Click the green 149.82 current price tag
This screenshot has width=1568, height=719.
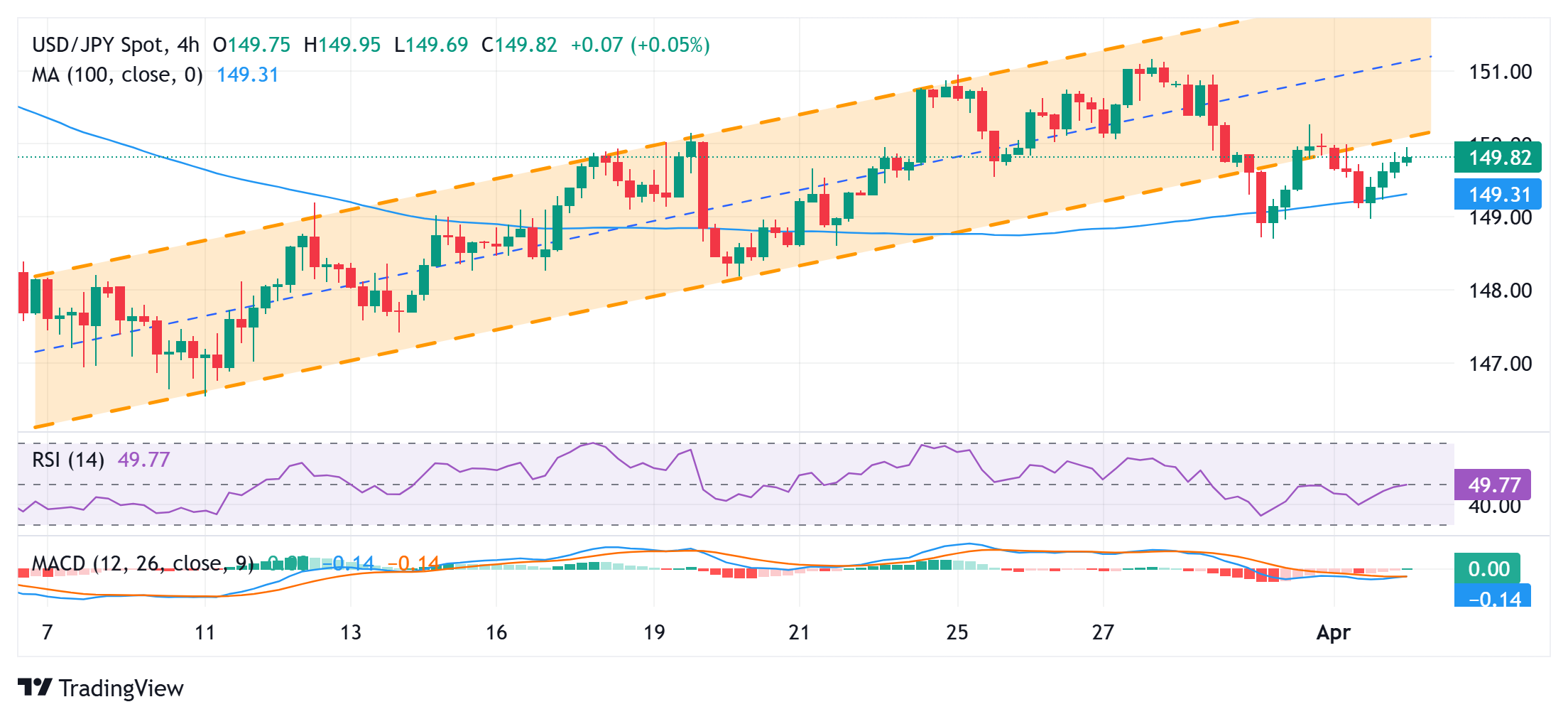[1497, 157]
